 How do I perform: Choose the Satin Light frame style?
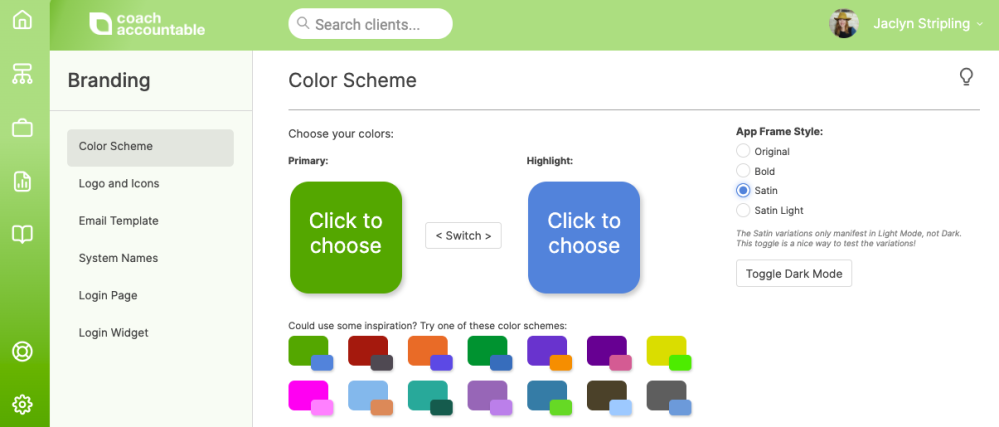tap(743, 210)
